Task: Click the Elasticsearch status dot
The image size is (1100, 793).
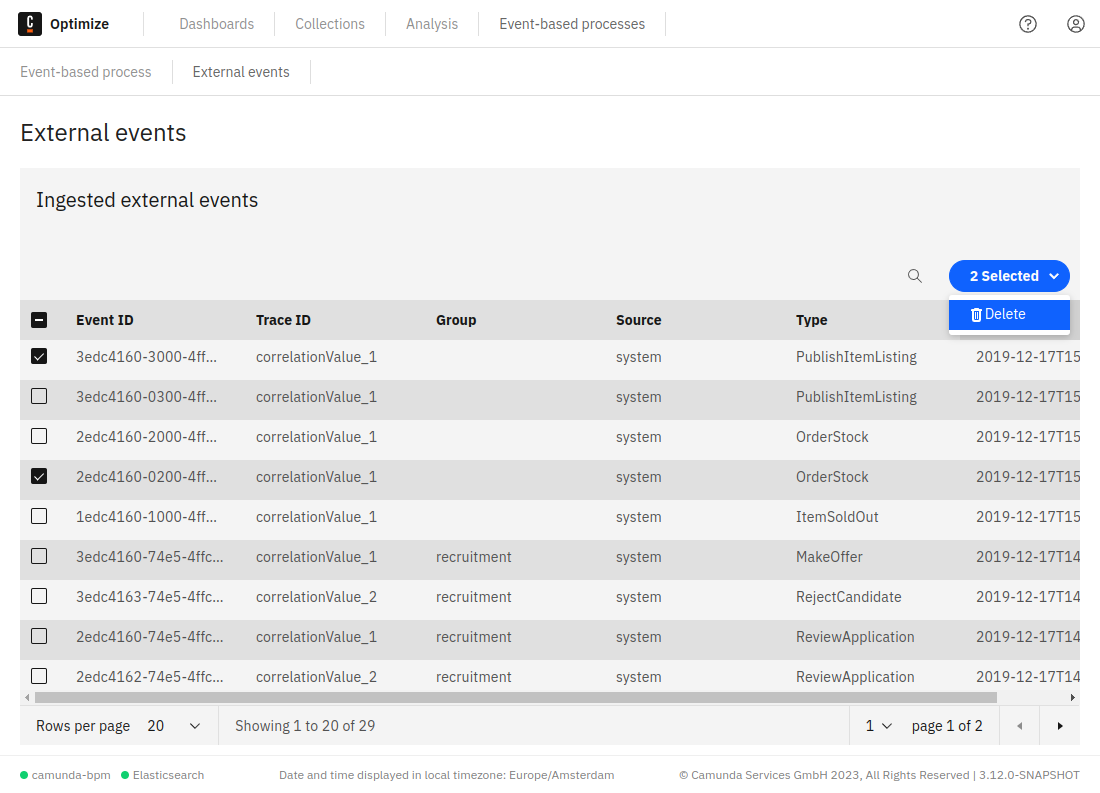Action: coord(126,775)
